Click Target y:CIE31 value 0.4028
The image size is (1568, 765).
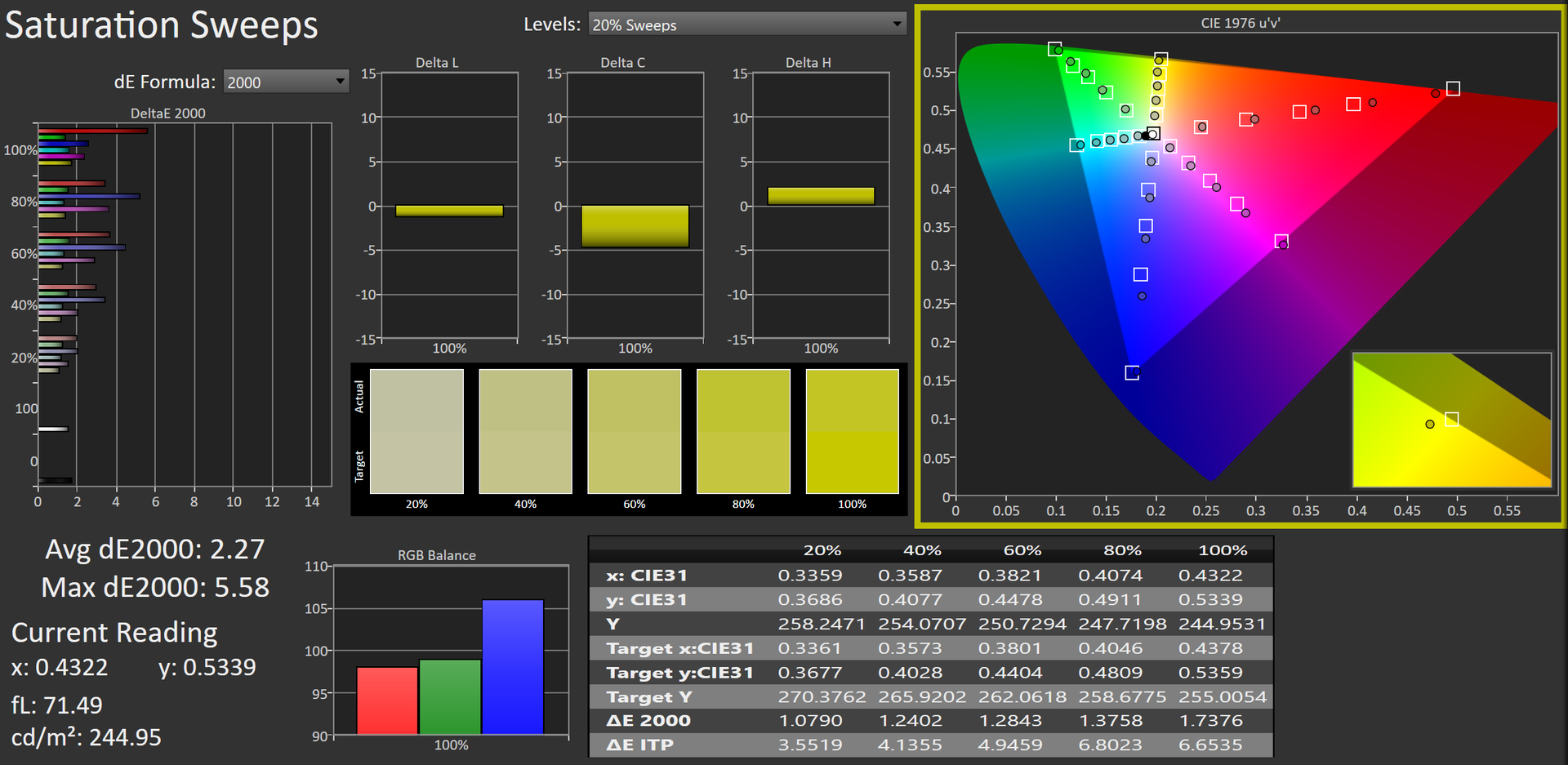[x=910, y=673]
